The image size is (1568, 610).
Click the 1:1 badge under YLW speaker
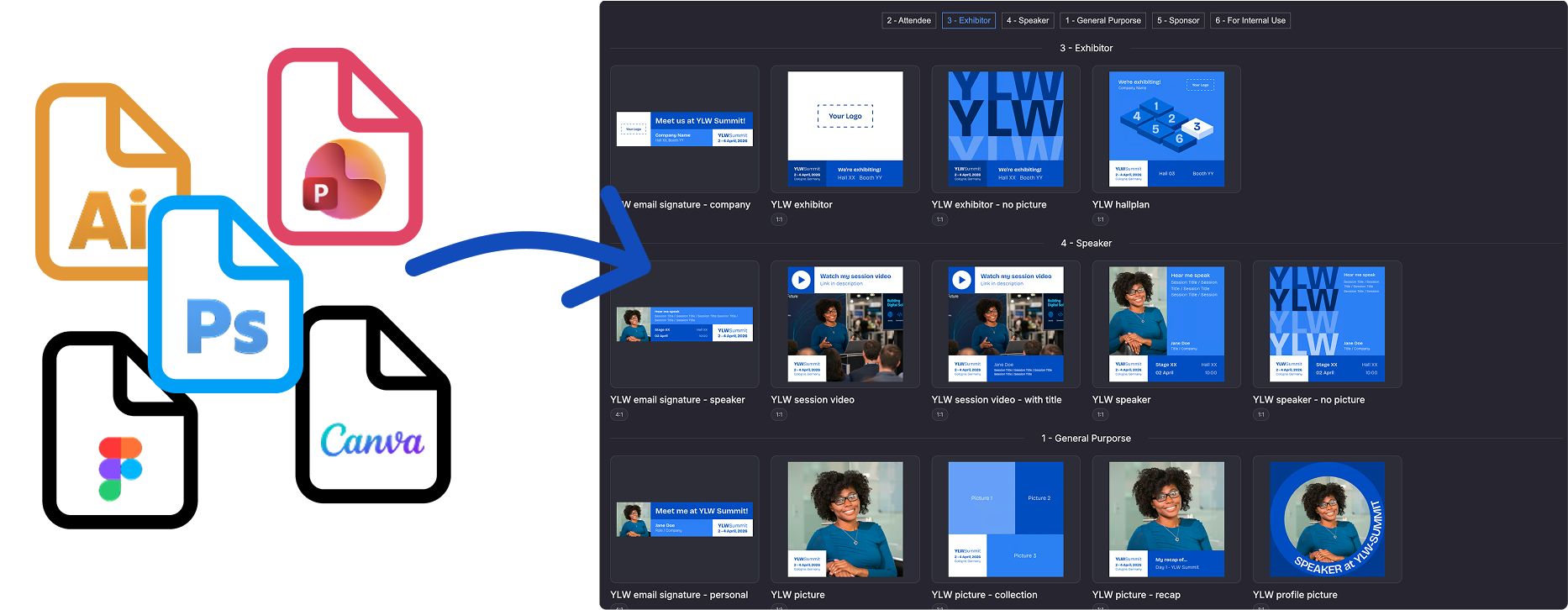1100,415
